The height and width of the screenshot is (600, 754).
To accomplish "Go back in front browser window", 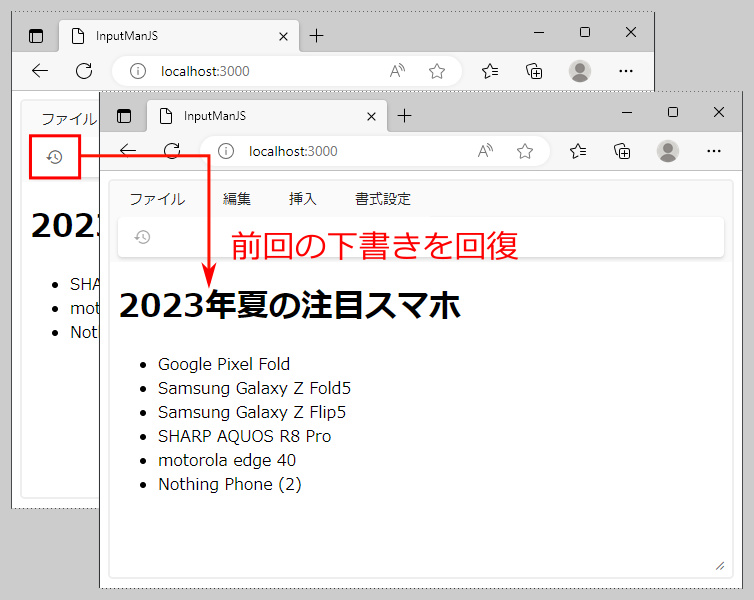I will tap(128, 151).
